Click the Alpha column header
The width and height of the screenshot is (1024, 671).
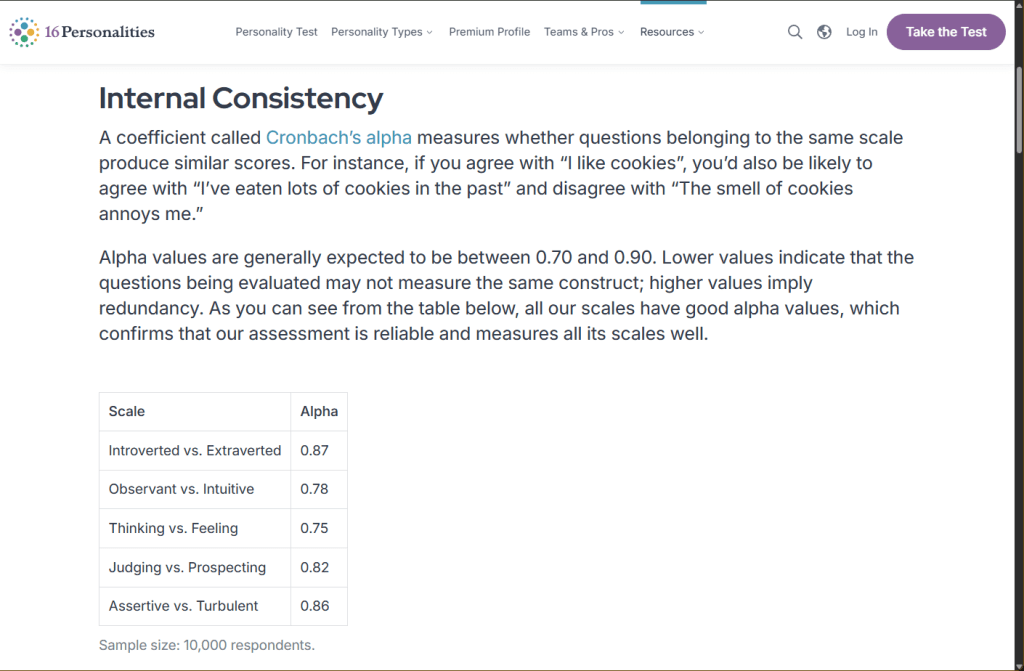[319, 411]
